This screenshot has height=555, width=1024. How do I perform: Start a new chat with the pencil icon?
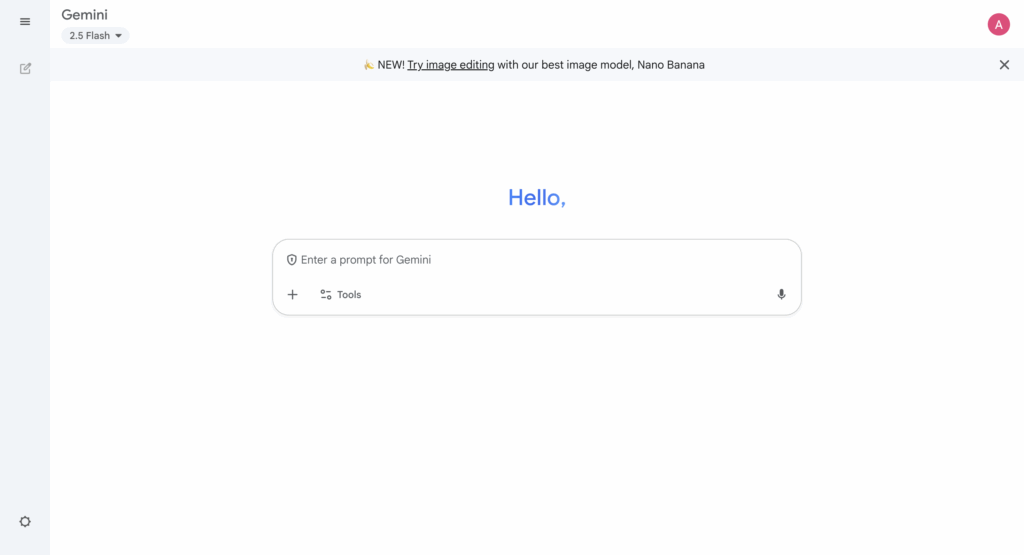[25, 69]
